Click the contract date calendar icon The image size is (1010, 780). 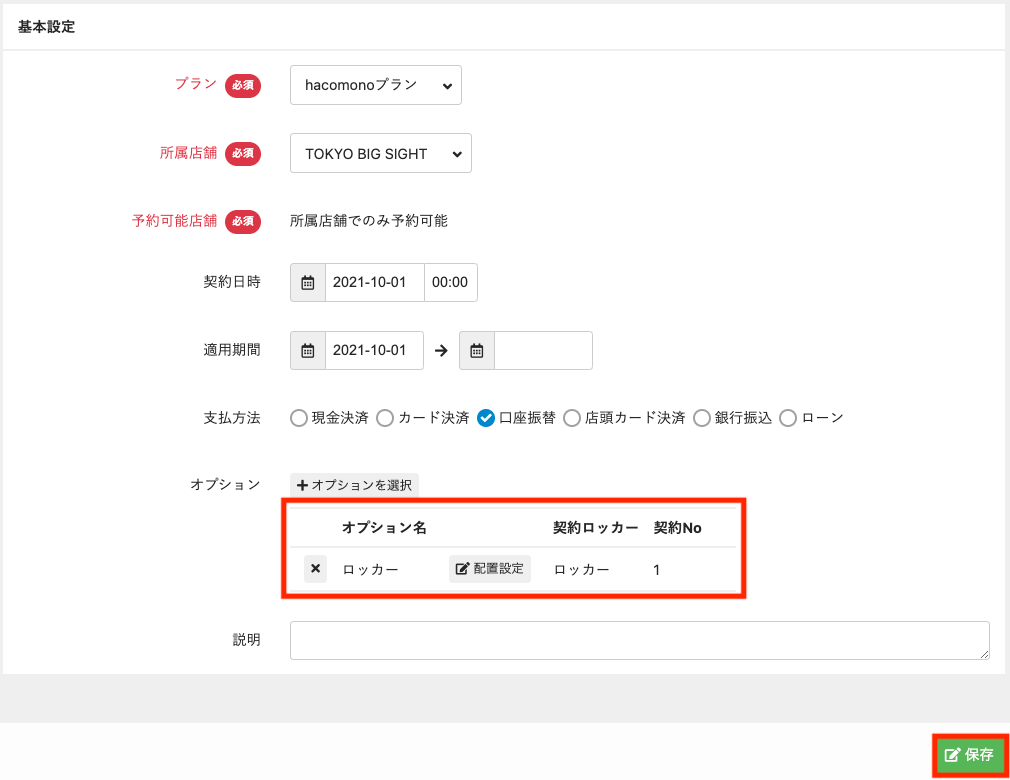pyautogui.click(x=308, y=283)
